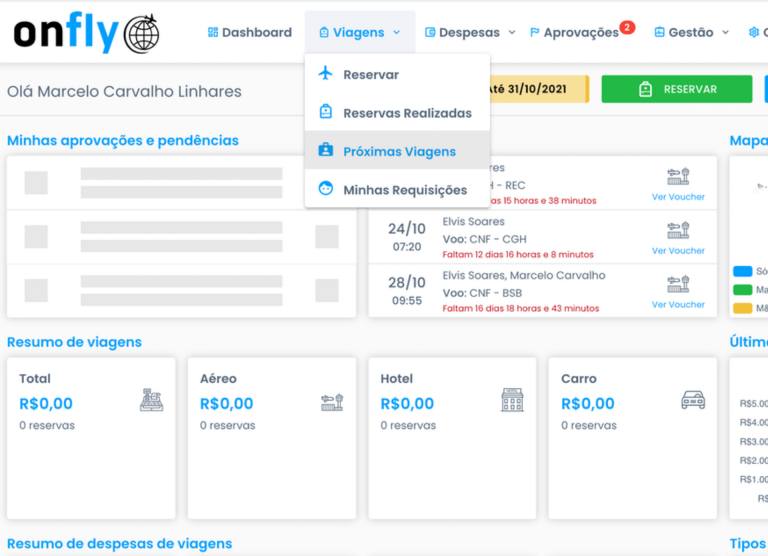
Task: Expand the Gestão dropdown menu
Action: (x=691, y=33)
